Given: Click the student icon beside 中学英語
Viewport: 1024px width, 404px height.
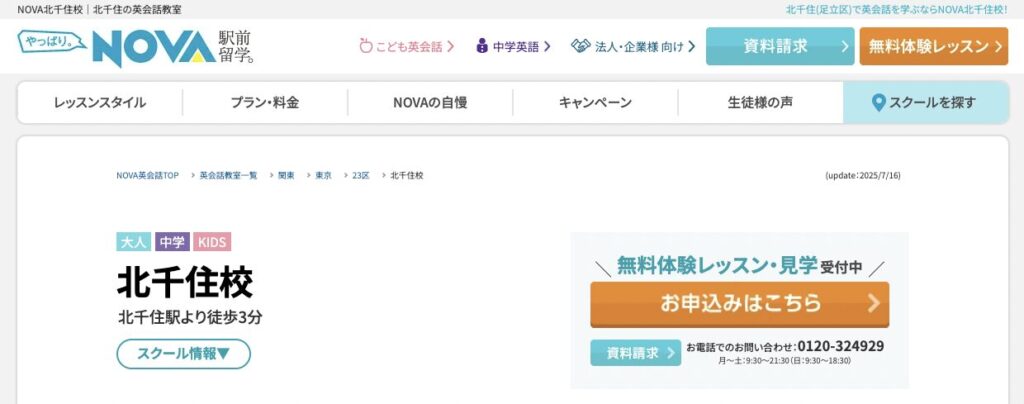Looking at the screenshot, I should (482, 46).
